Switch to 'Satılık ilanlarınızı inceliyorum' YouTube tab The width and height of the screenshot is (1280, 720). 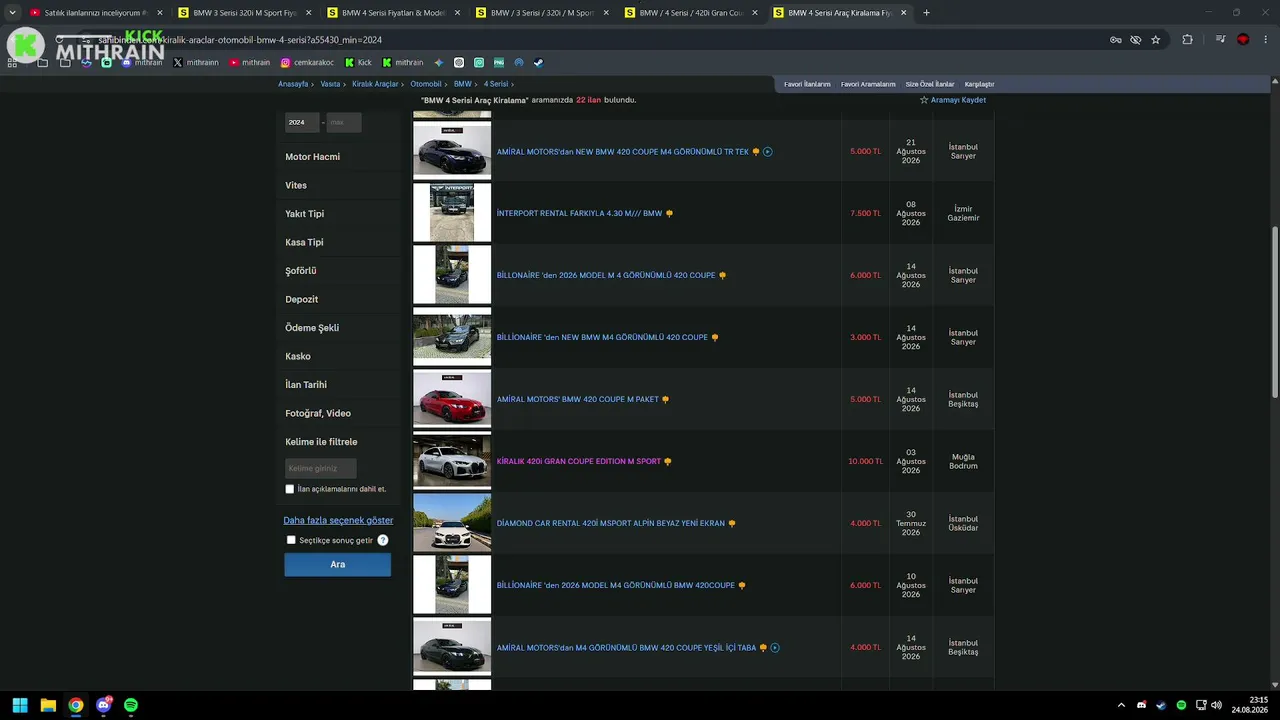(95, 13)
